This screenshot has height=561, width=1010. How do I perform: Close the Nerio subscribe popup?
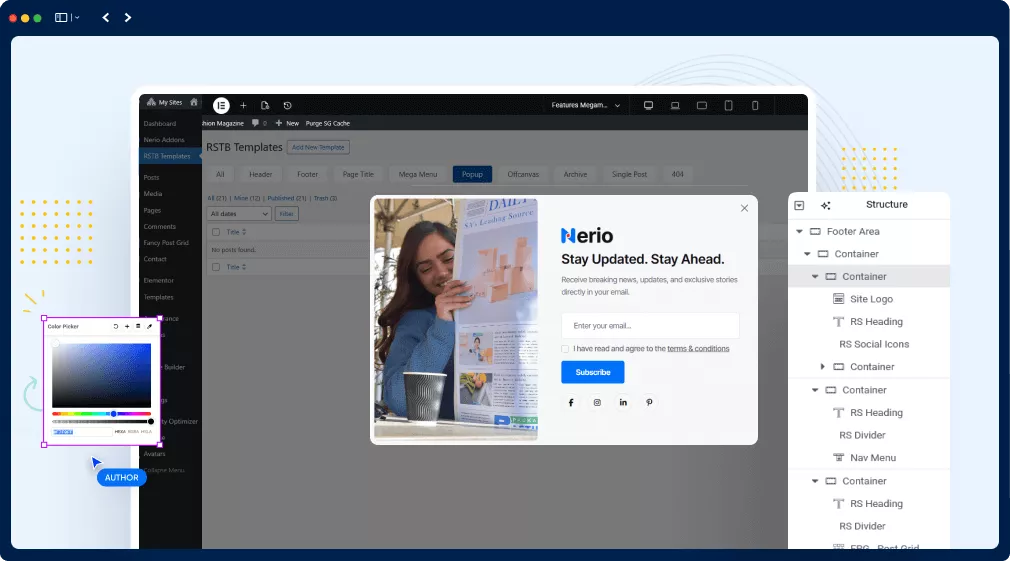click(745, 208)
